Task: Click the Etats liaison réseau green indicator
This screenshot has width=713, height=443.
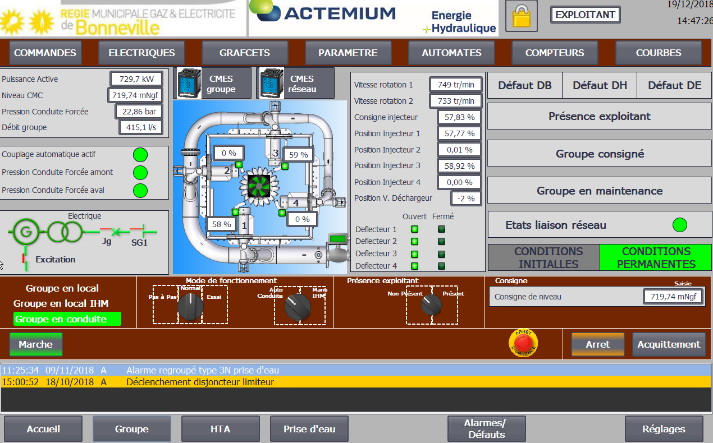Action: click(679, 225)
